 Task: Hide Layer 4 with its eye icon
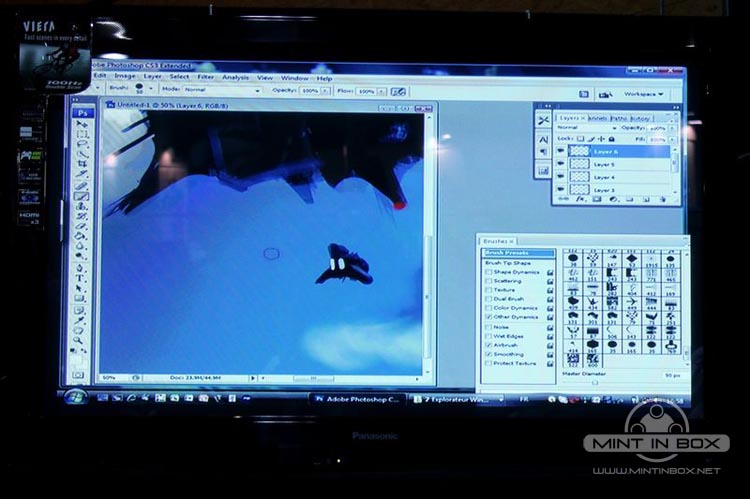tap(561, 176)
